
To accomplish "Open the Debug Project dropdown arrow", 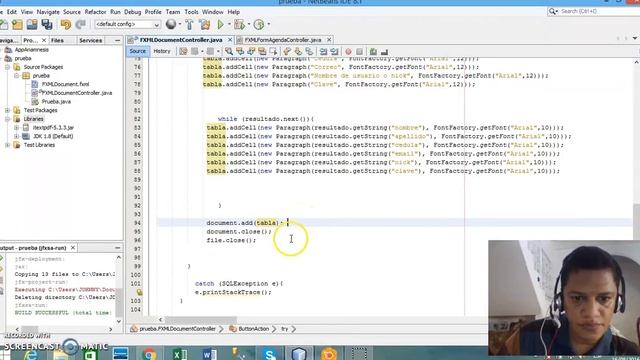I will [249, 24].
